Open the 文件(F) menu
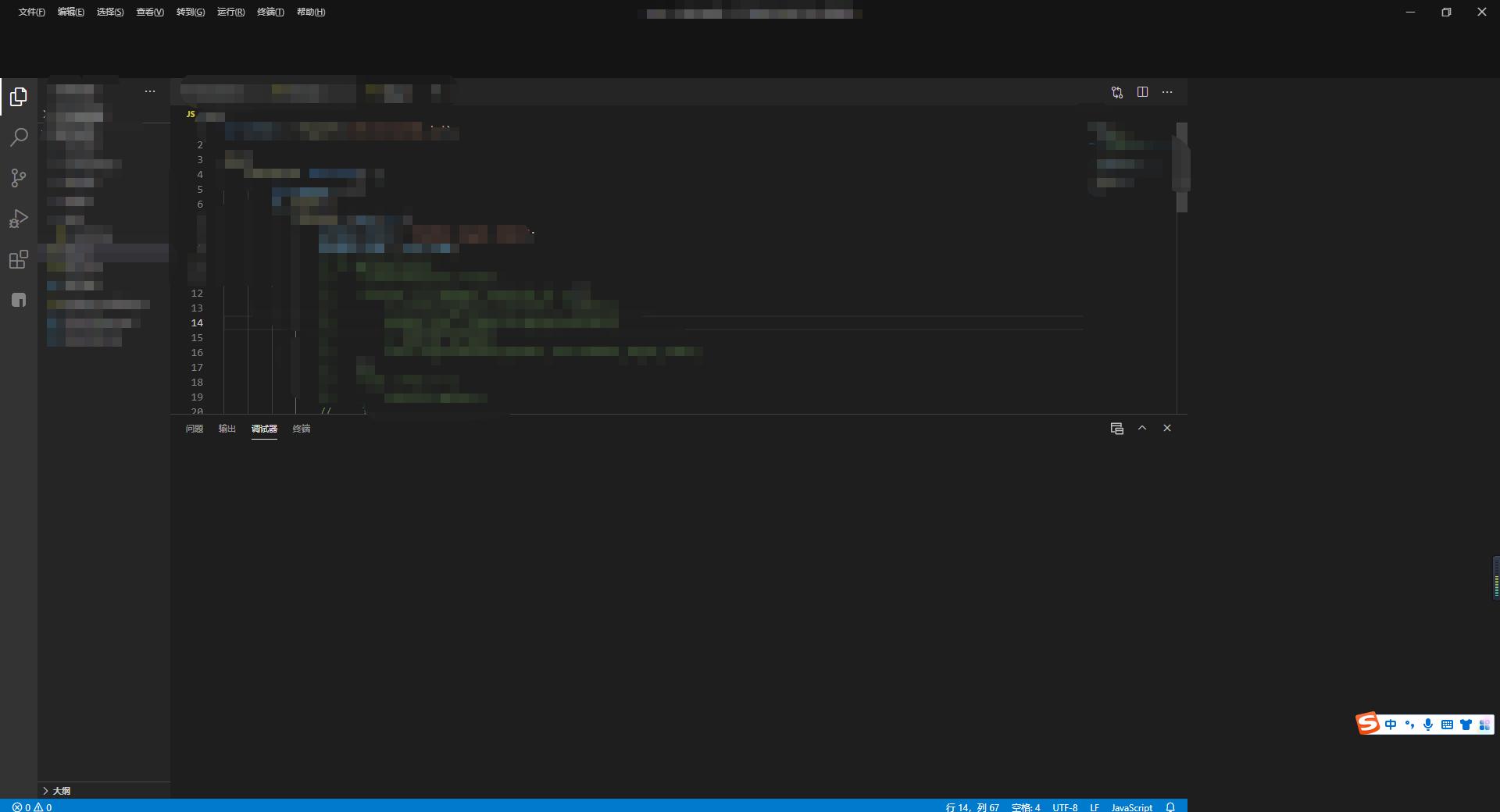 coord(31,12)
